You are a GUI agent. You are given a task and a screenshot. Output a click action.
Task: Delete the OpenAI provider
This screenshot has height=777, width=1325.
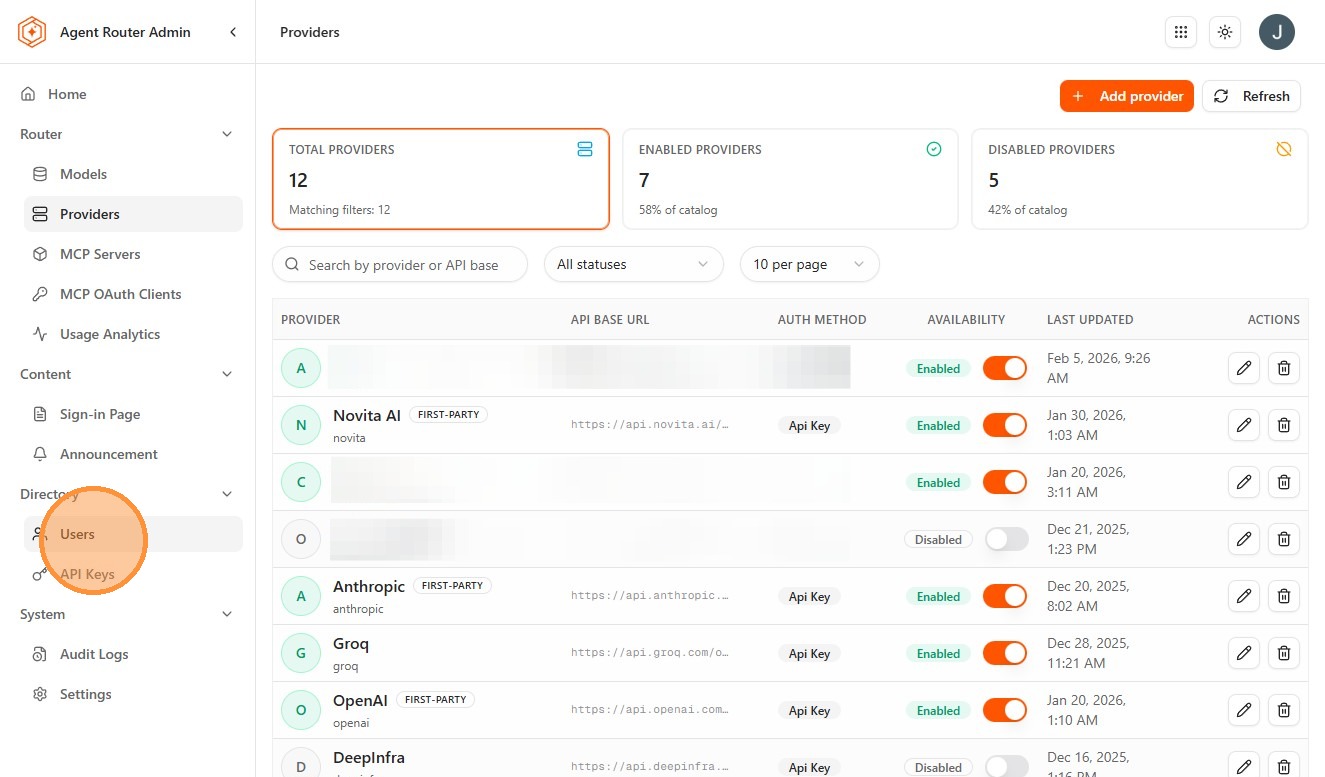click(1284, 710)
